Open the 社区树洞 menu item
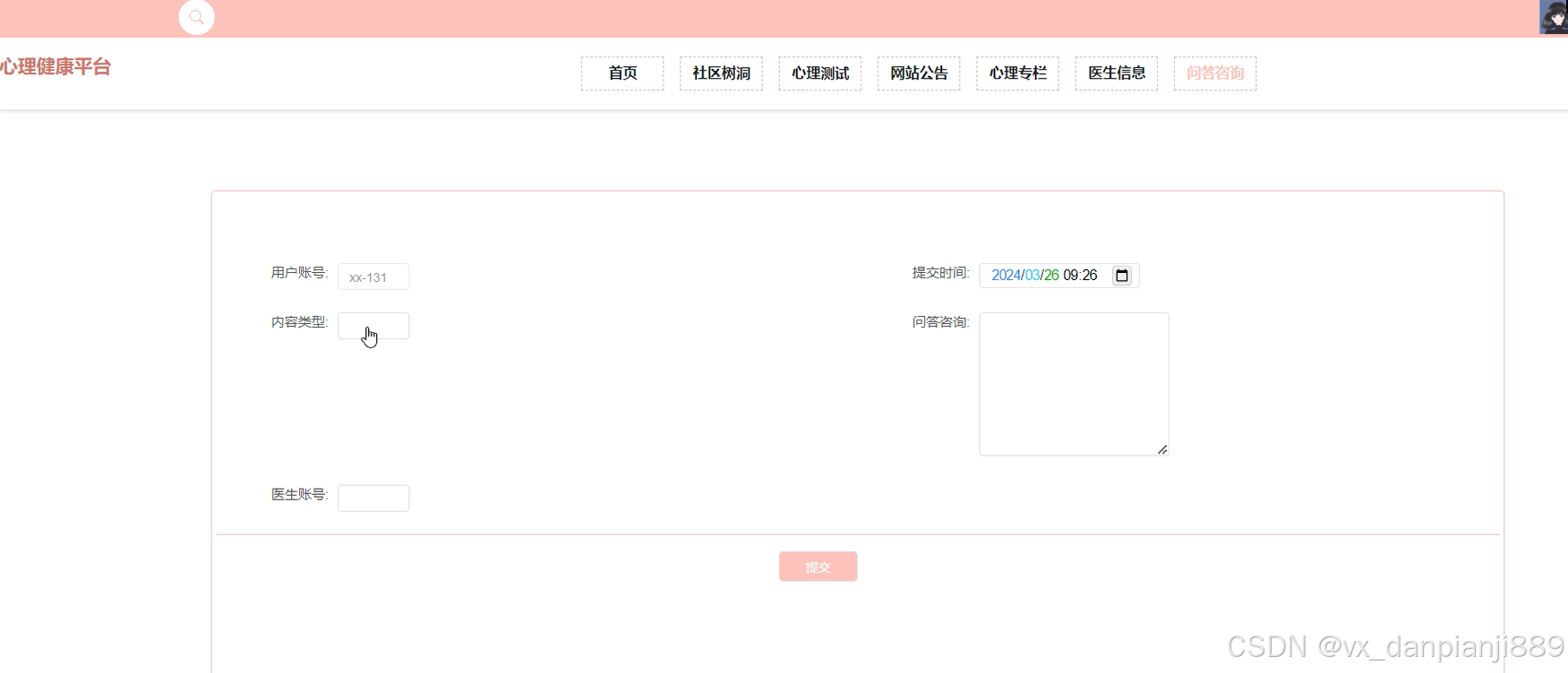This screenshot has width=1568, height=673. pyautogui.click(x=721, y=73)
